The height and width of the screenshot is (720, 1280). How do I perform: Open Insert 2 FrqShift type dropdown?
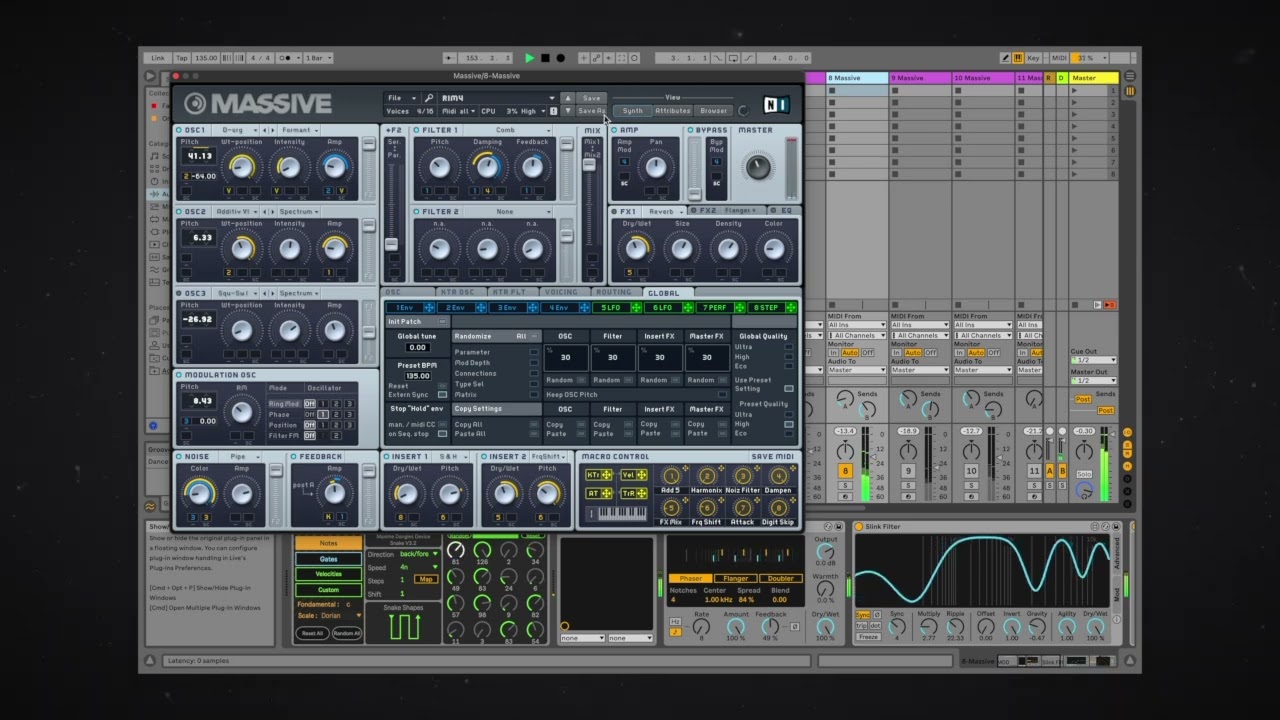pos(548,457)
